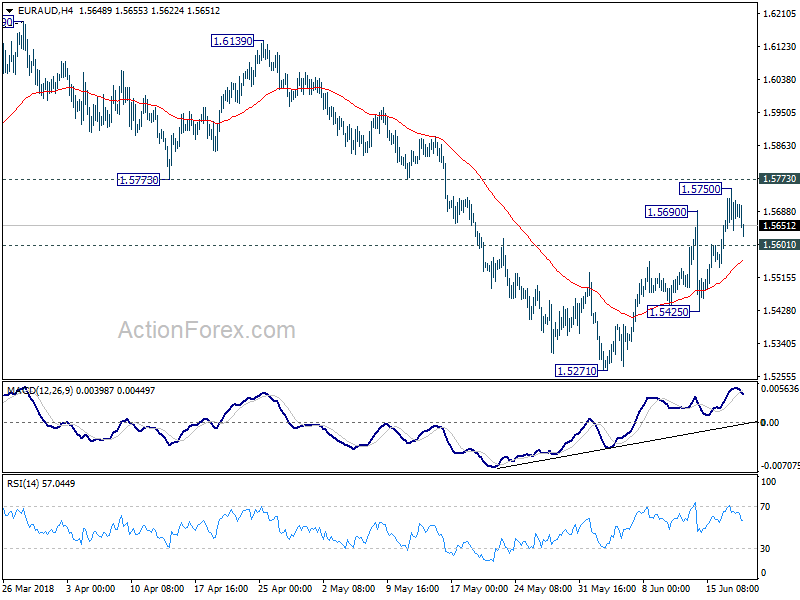Screen dimensions: 800x600
Task: Open the EURAUD chart dropdown triangle
Action: [10, 11]
